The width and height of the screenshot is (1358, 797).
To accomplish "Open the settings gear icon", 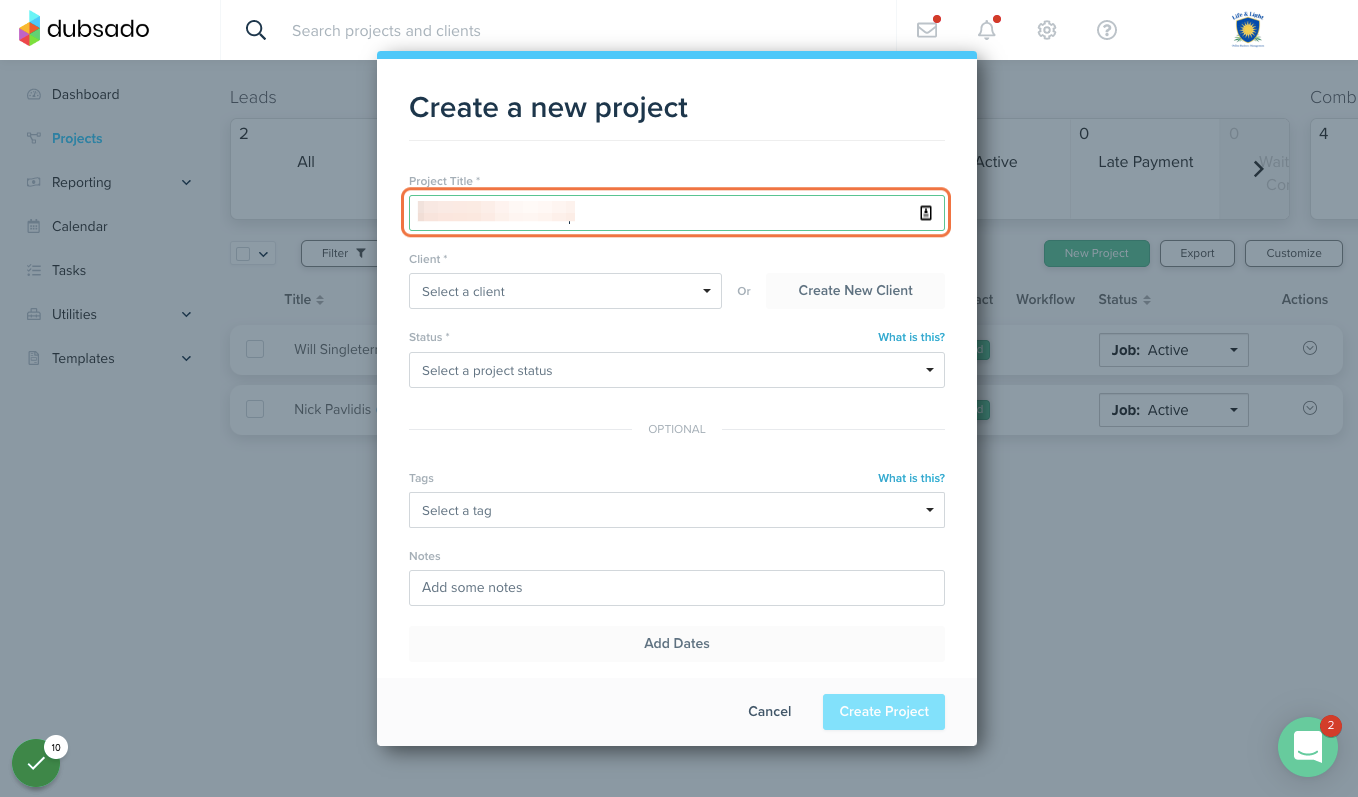I will point(1047,30).
